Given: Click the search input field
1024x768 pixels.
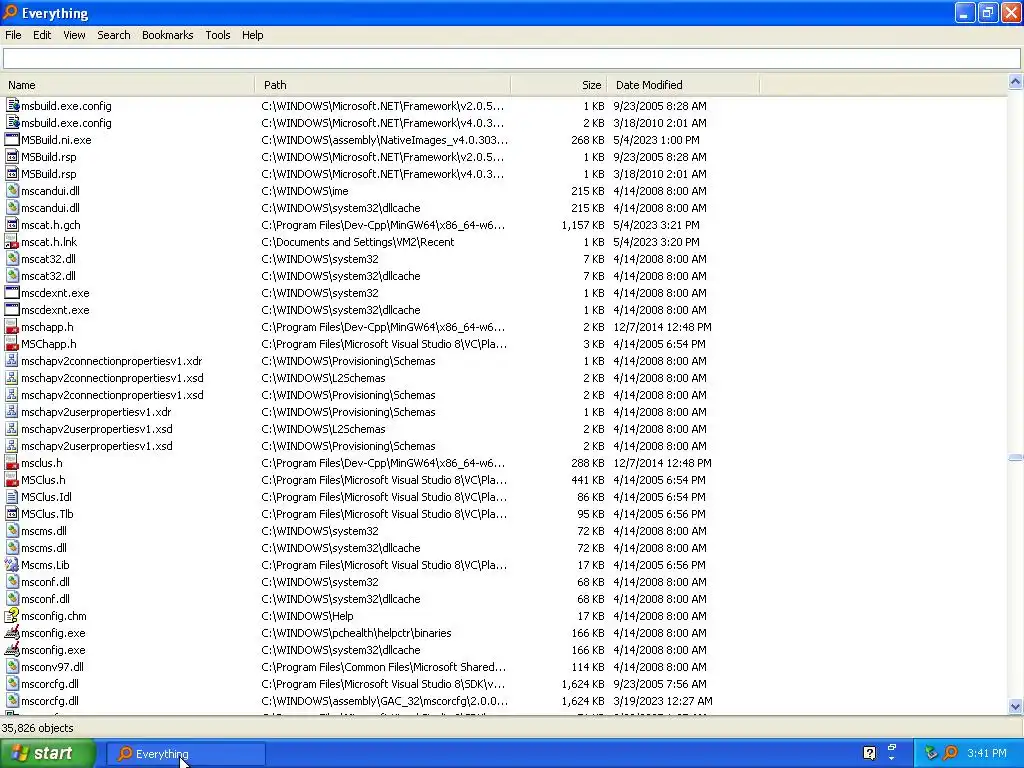Looking at the screenshot, I should tap(511, 59).
